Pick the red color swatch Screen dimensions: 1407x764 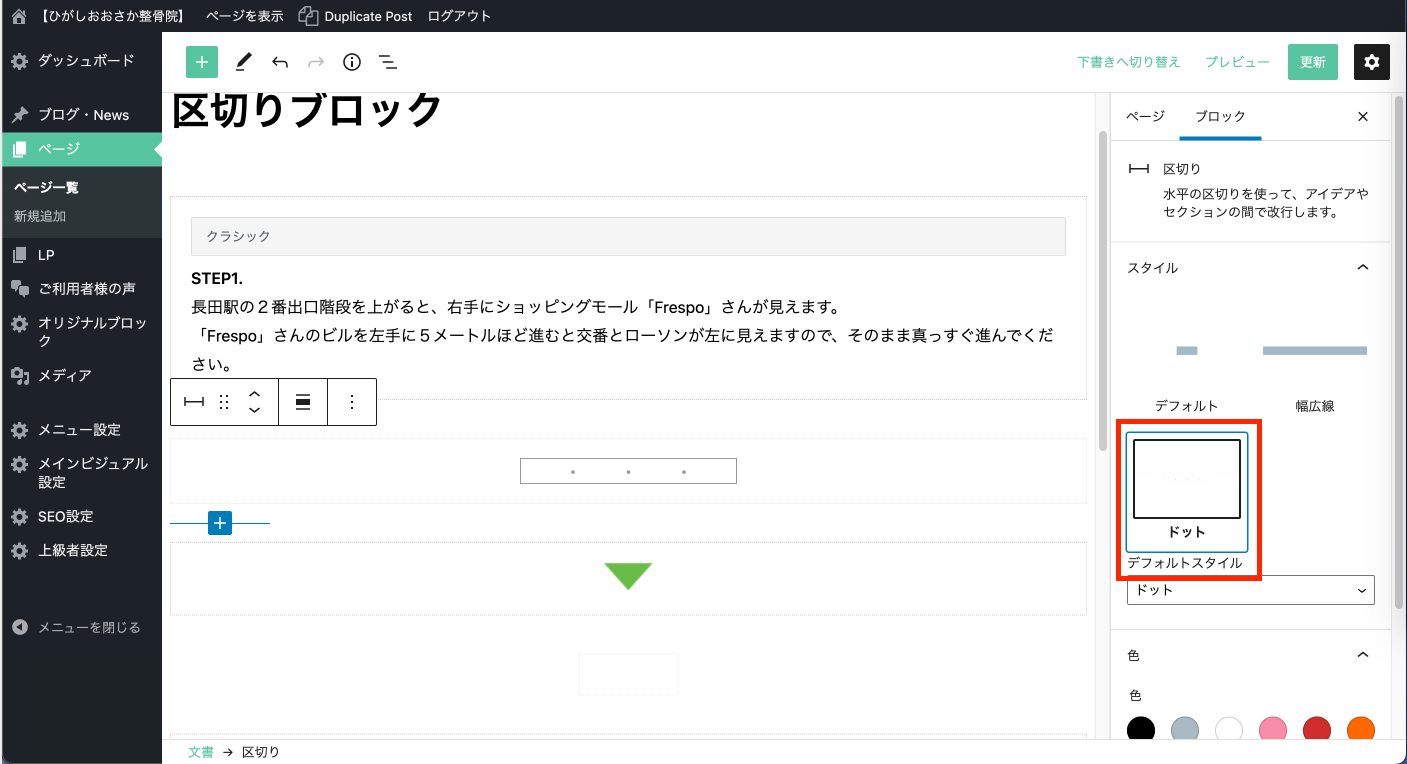[1317, 730]
